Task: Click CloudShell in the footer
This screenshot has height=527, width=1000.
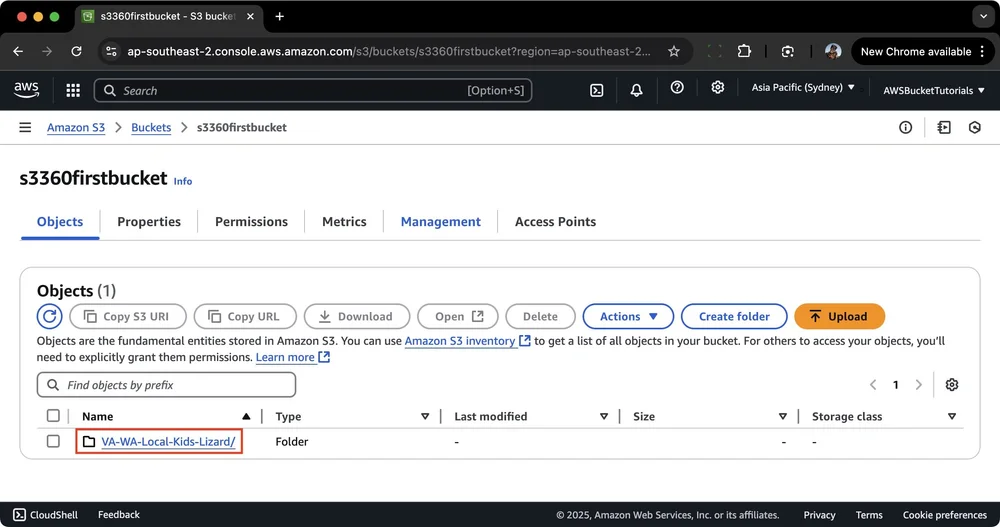Action: click(45, 515)
